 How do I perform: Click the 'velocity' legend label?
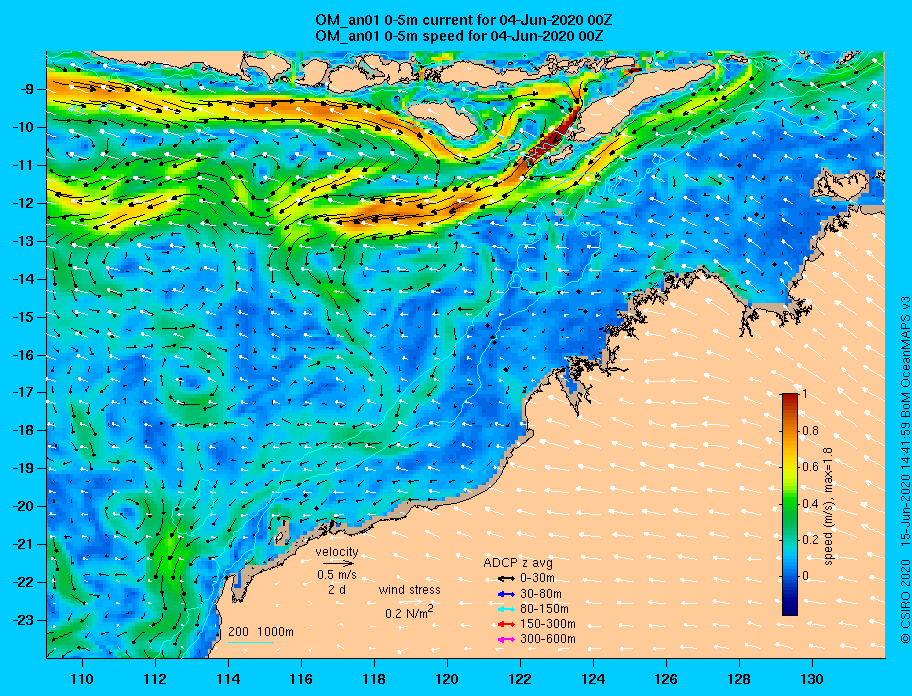tap(337, 551)
